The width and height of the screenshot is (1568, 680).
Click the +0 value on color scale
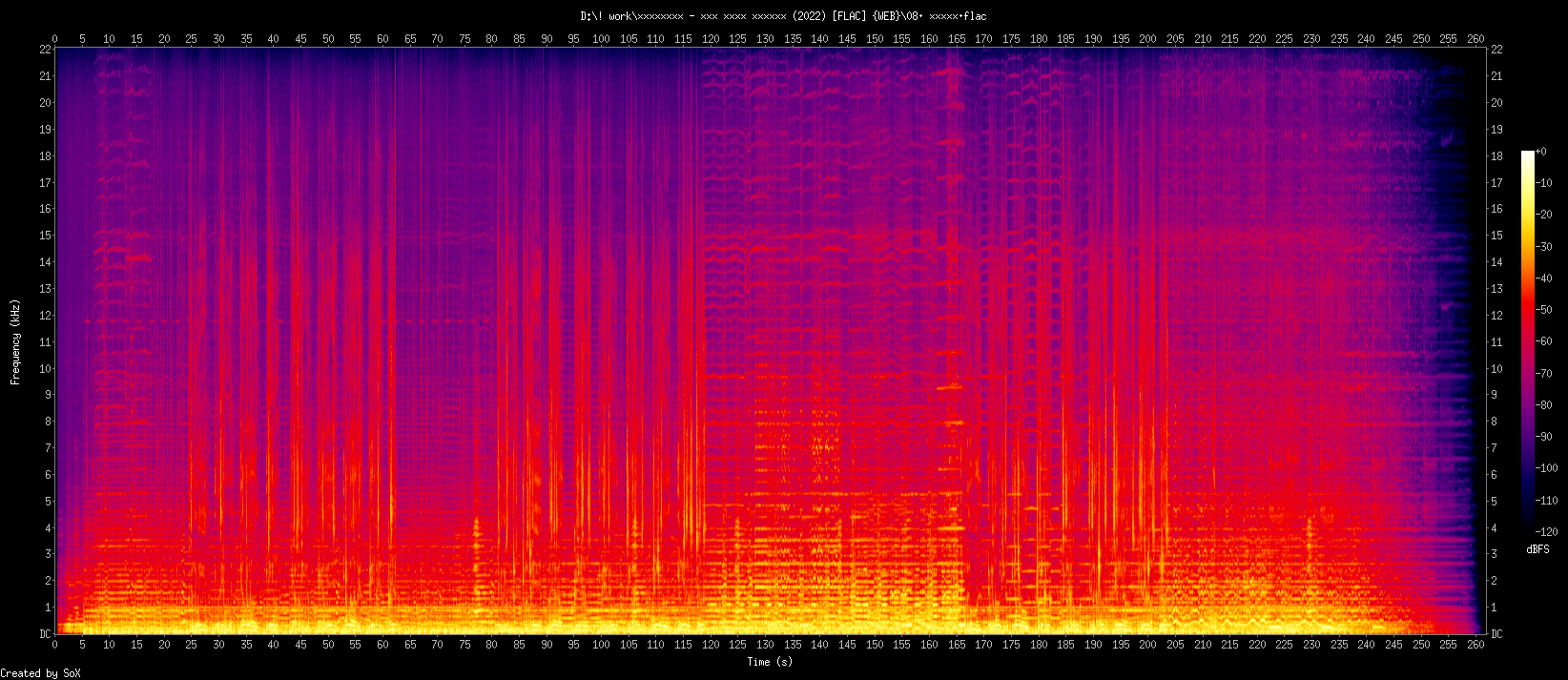pyautogui.click(x=1542, y=152)
